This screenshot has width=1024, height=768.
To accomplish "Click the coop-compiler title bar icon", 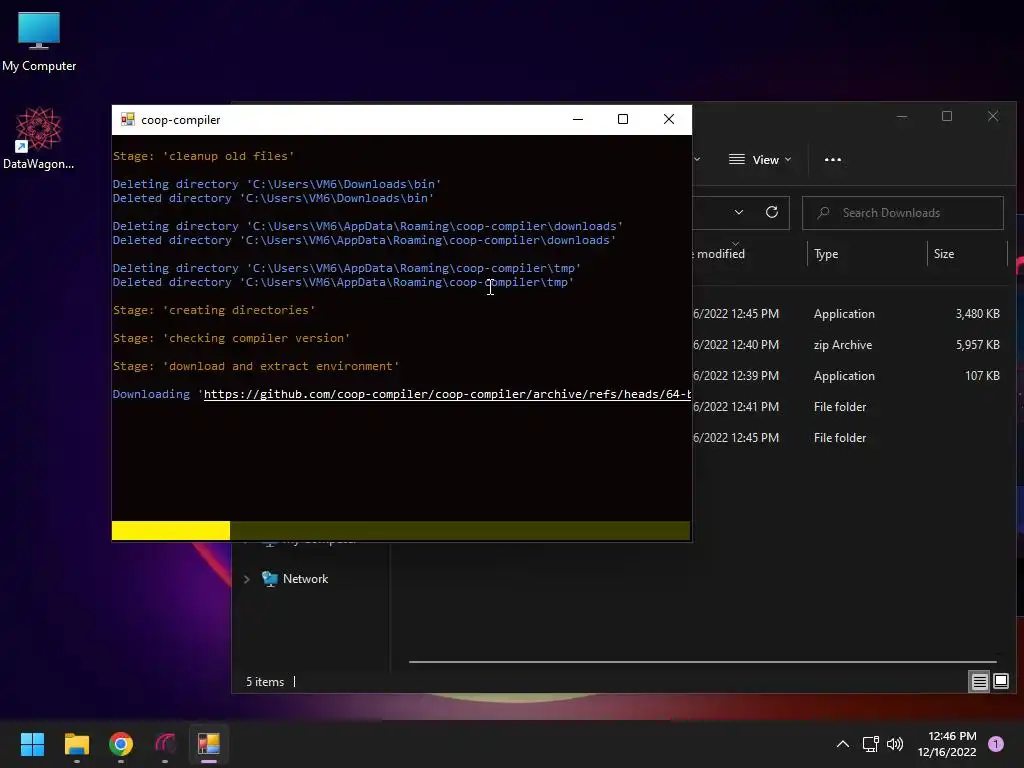I will click(127, 120).
